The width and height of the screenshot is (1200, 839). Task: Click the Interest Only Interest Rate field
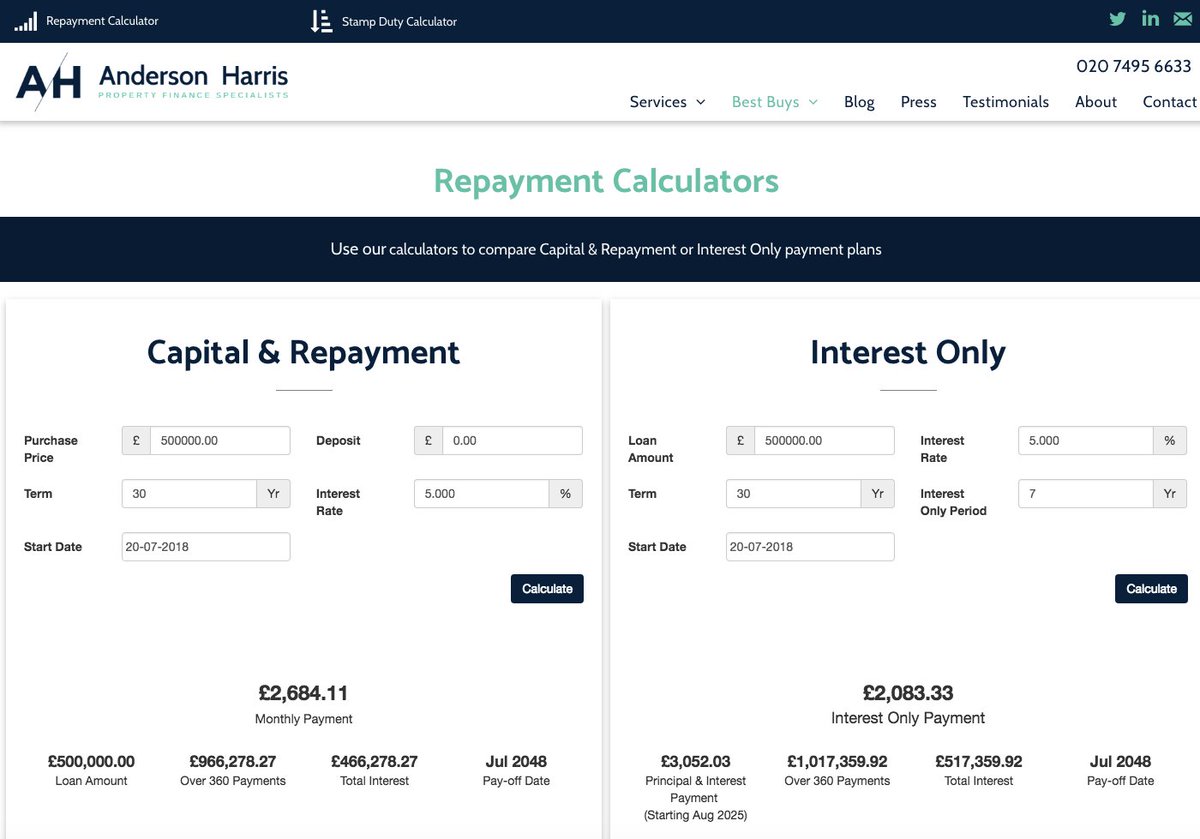1085,440
